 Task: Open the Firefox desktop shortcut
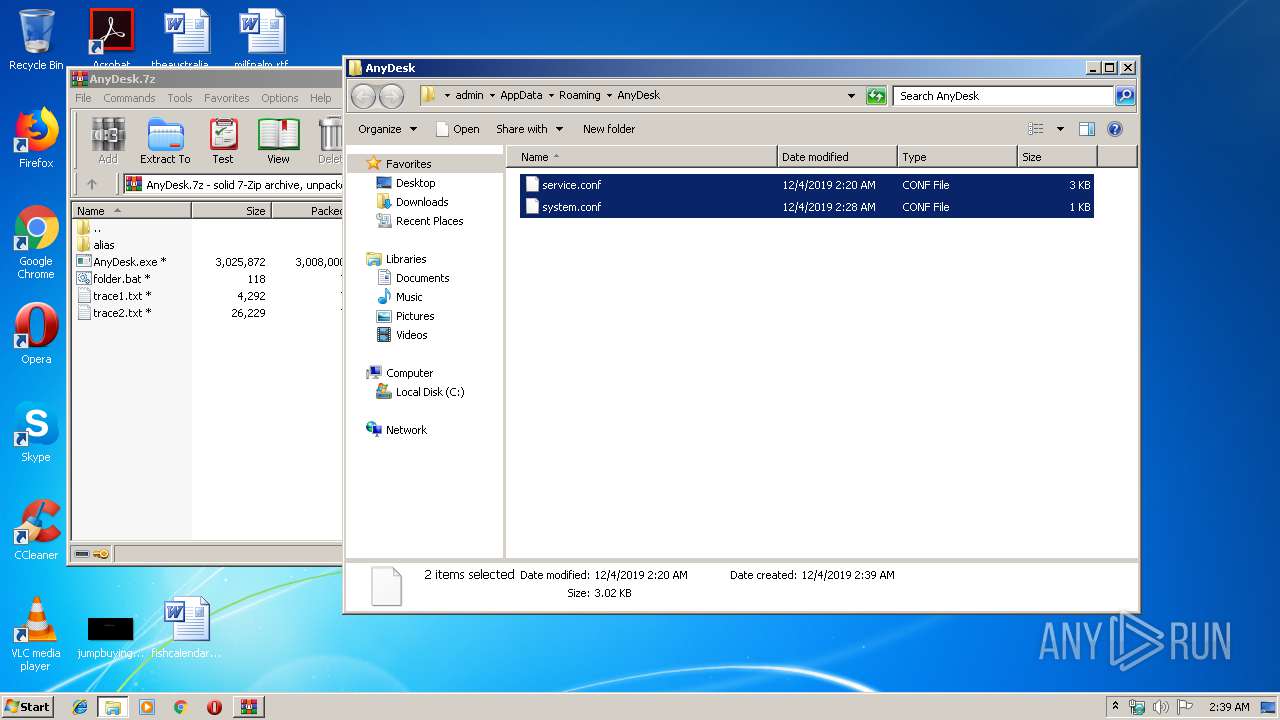(x=36, y=138)
